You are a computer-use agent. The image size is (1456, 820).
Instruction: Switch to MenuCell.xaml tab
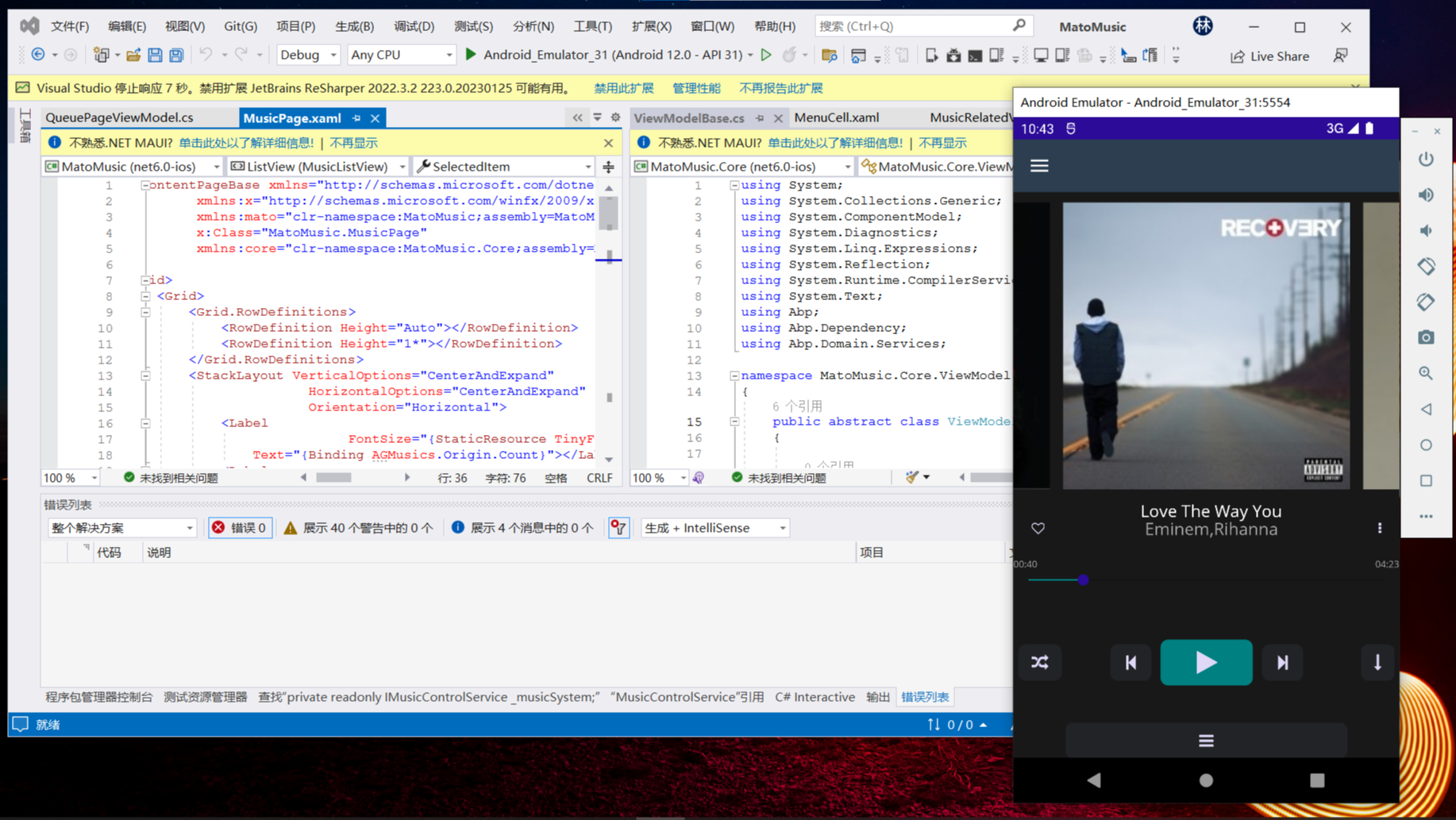(x=837, y=117)
